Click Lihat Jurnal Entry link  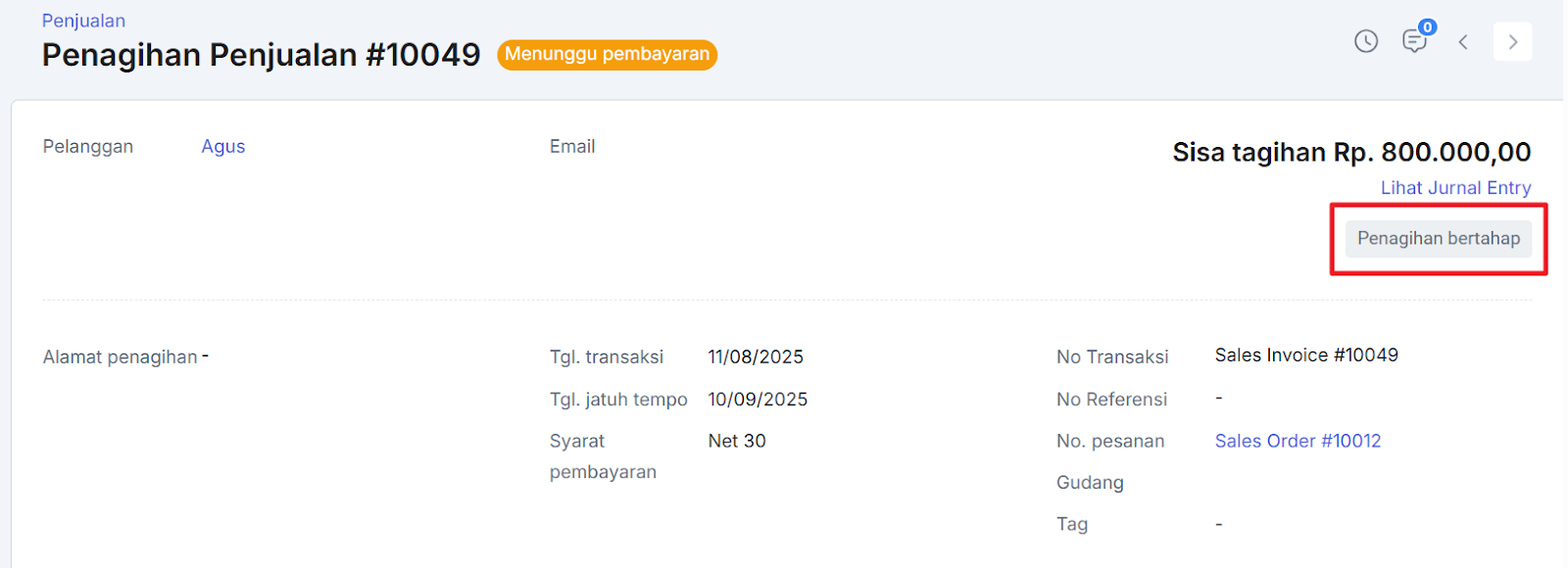(1455, 188)
